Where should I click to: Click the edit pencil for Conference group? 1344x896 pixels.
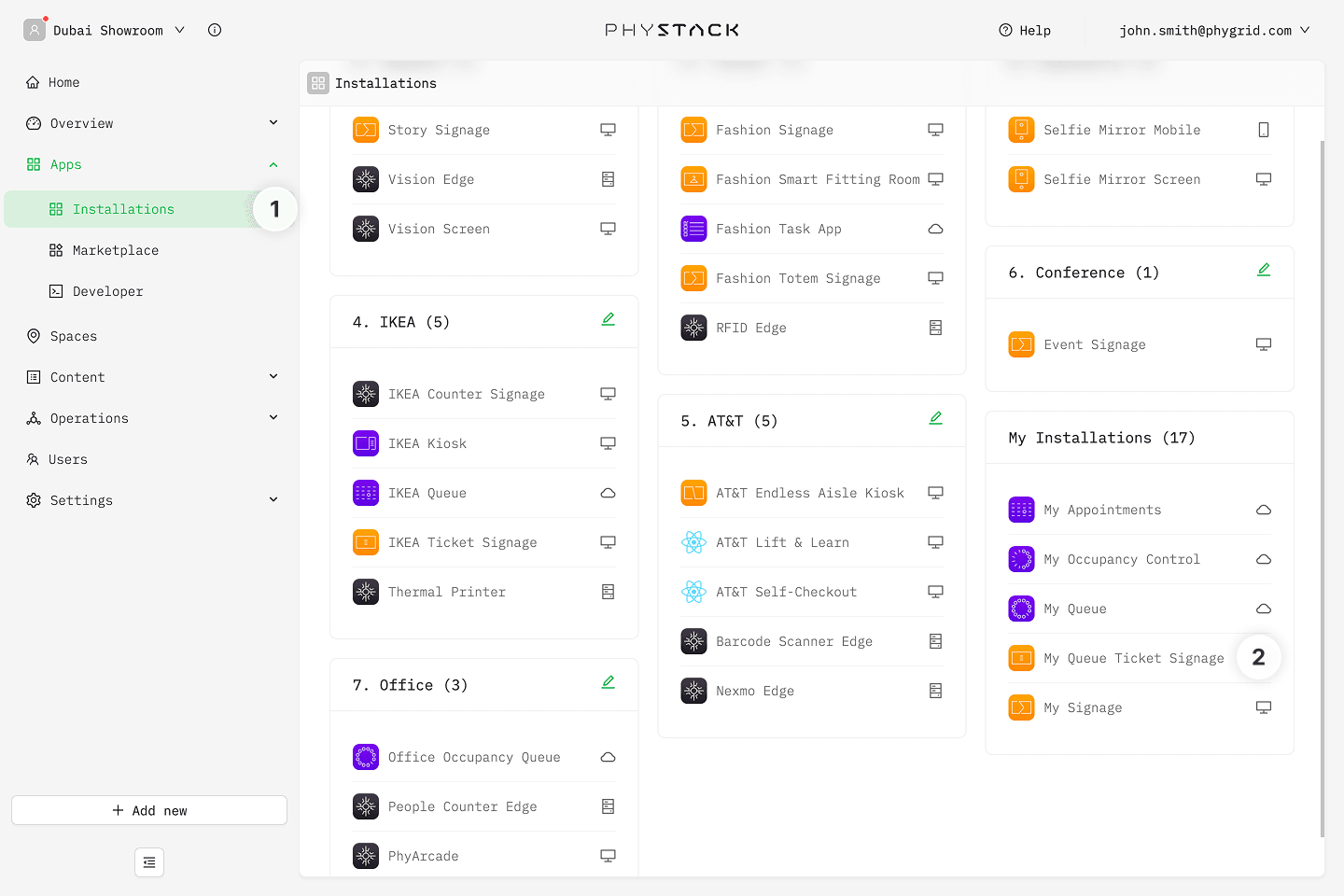(x=1263, y=270)
